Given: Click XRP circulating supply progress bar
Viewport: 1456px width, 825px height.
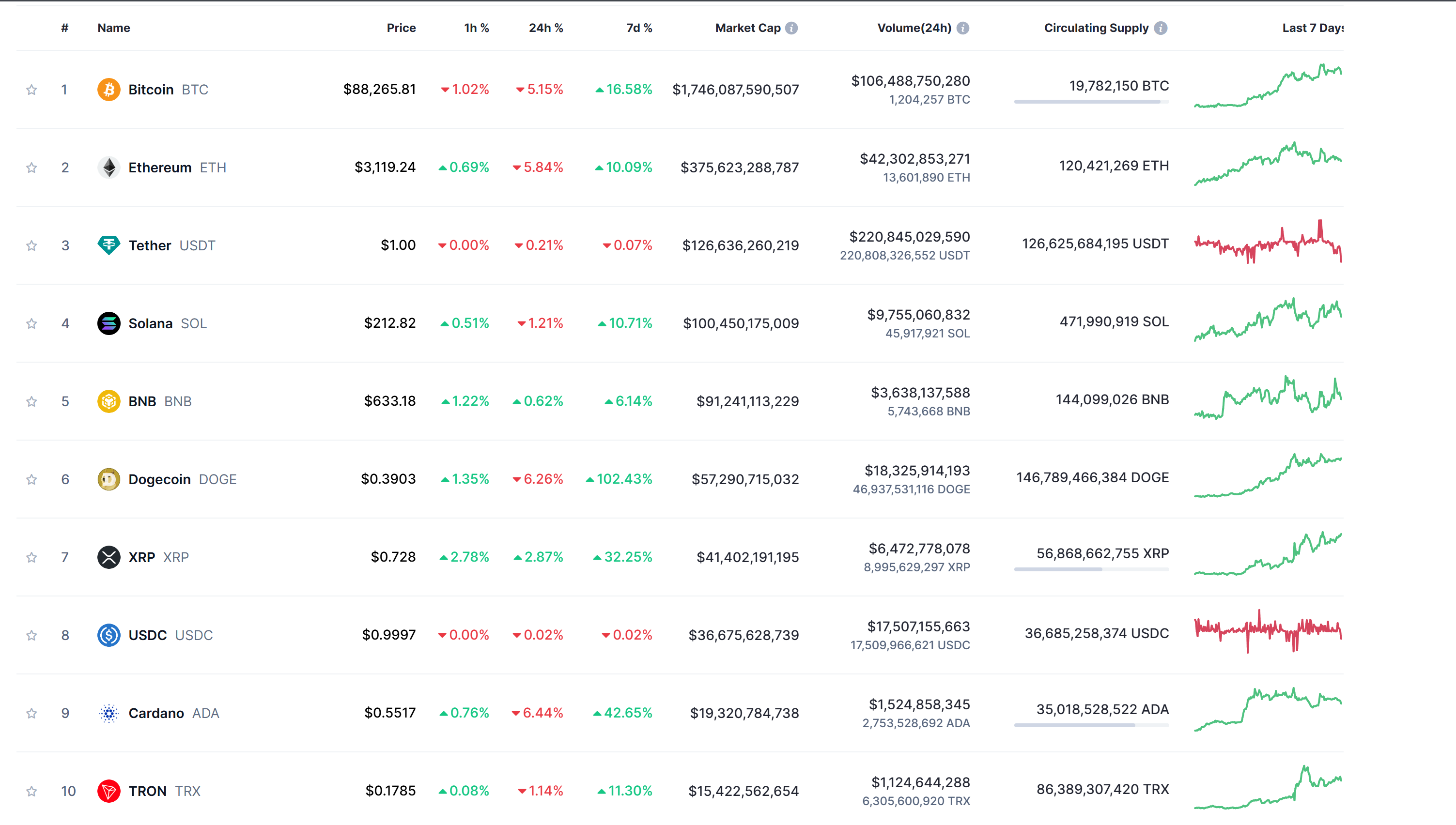Looking at the screenshot, I should [1091, 569].
